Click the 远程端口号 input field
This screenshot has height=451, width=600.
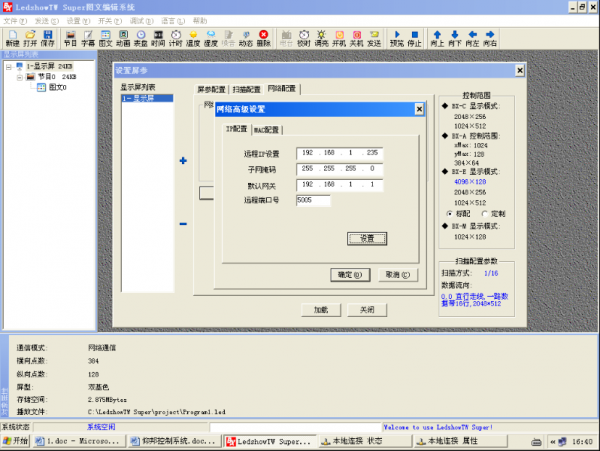coord(313,201)
